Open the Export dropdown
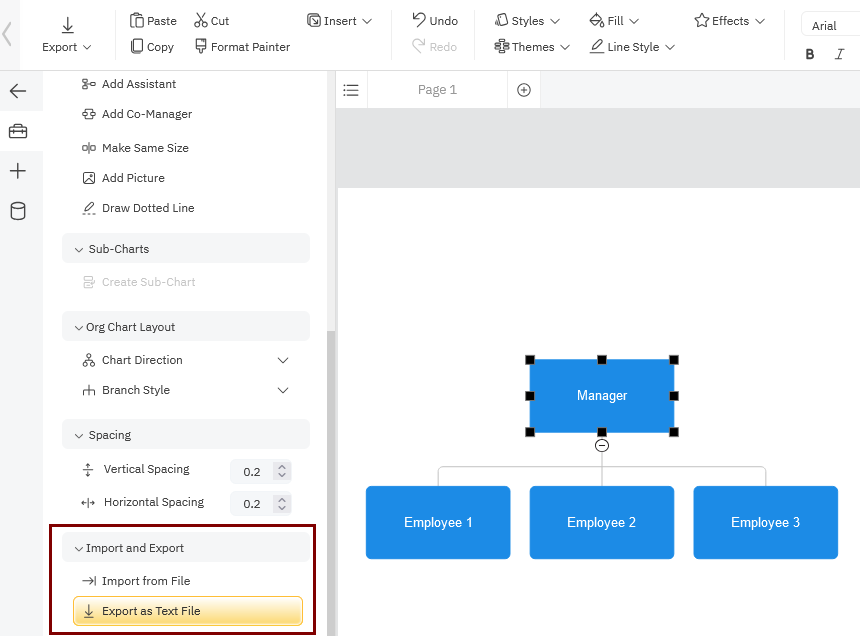This screenshot has height=636, width=860. [x=67, y=47]
